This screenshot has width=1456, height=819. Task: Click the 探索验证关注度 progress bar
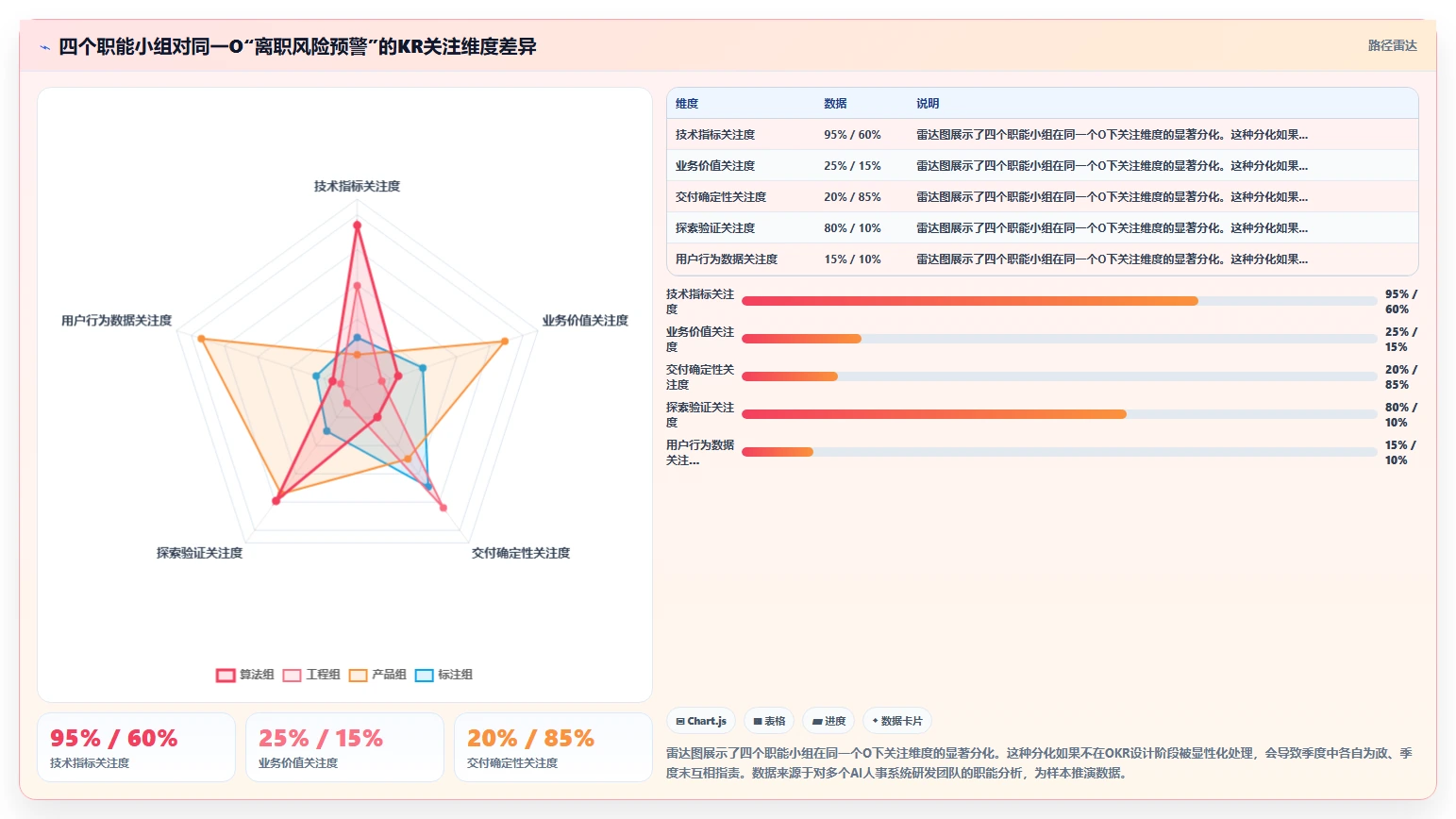1060,414
